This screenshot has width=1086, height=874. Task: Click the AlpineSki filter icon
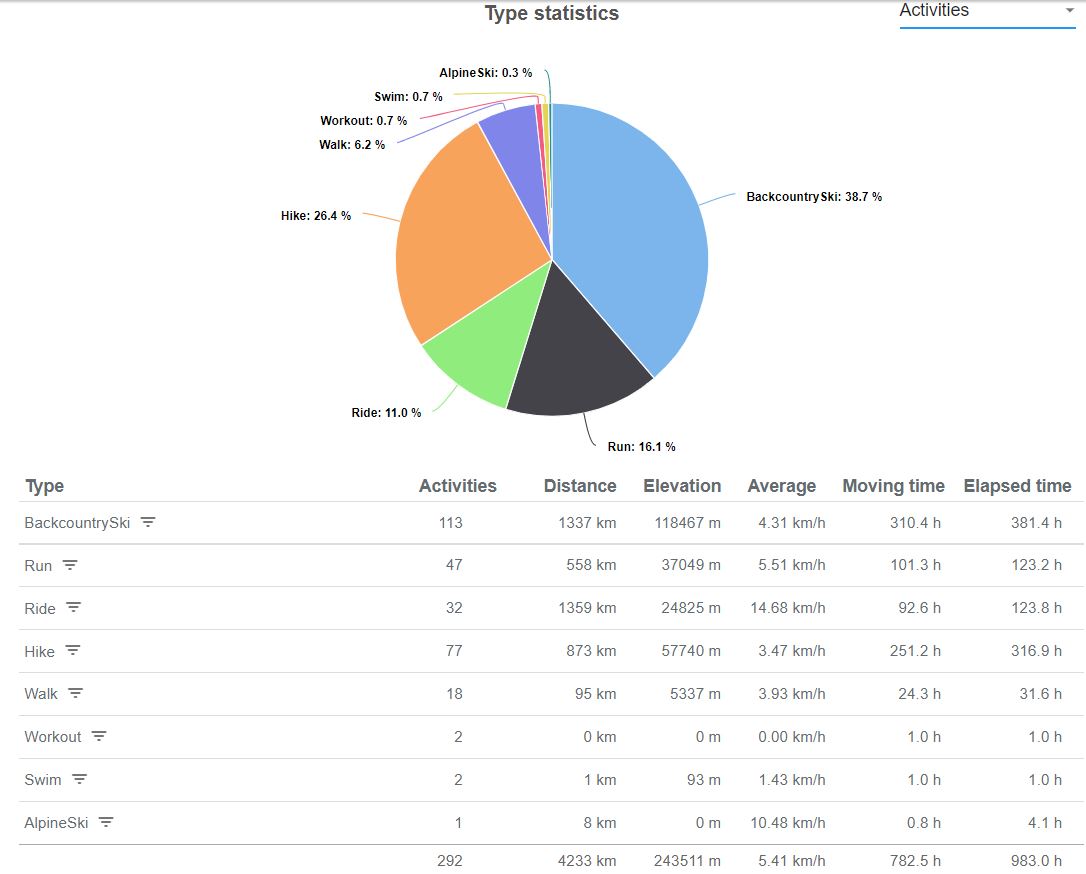[106, 823]
